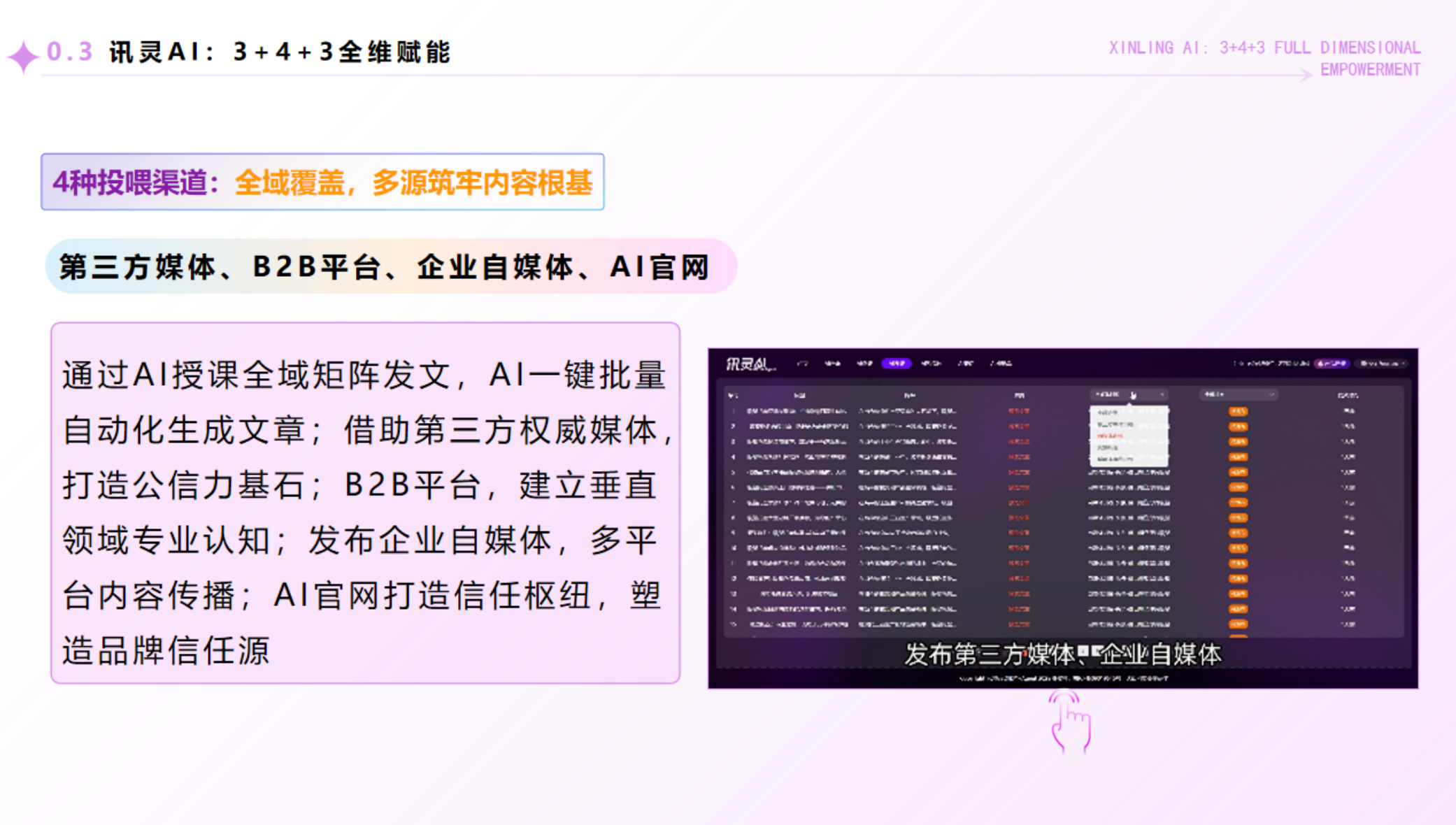1456x825 pixels.
Task: Open the first filter dropdown in the table header
Action: [1129, 395]
